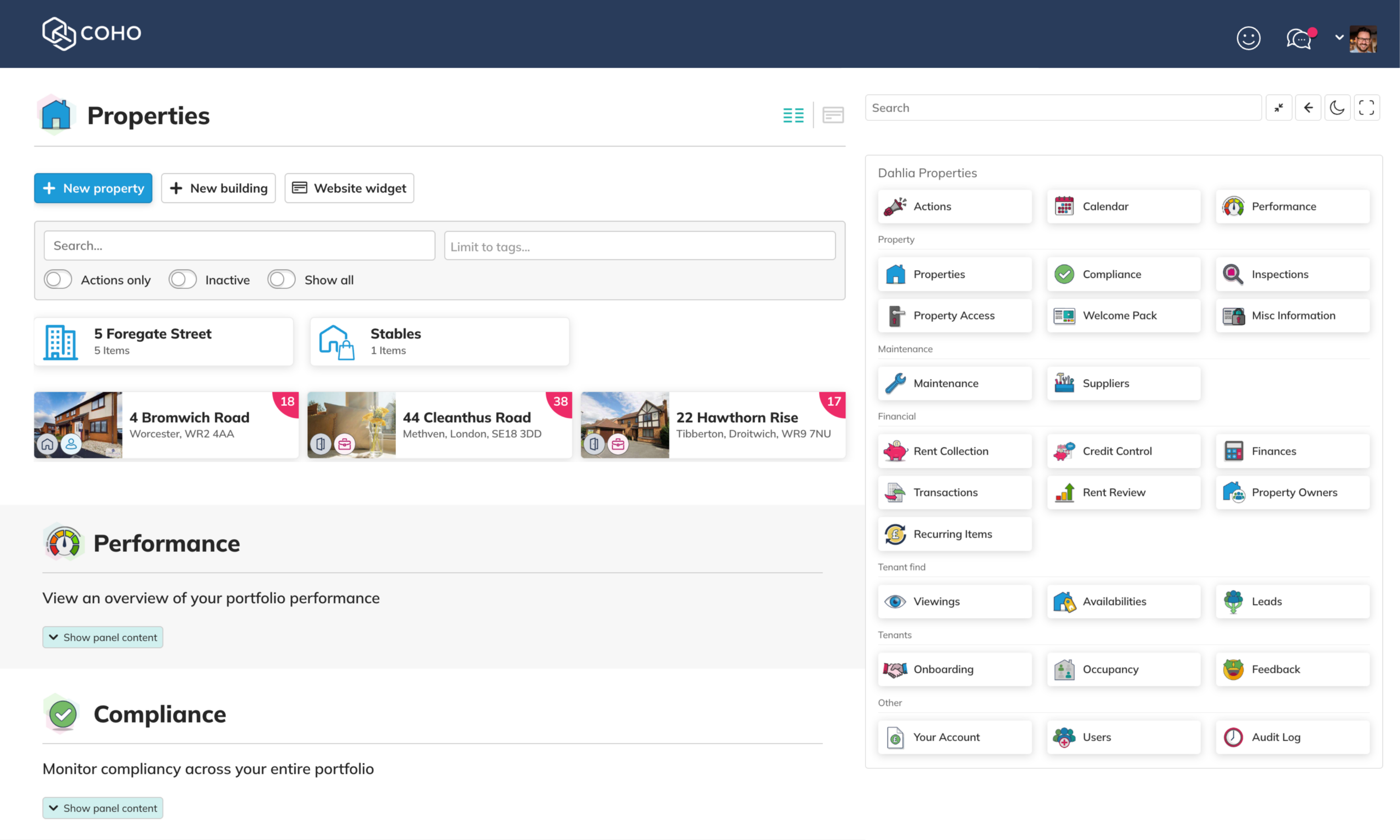Click the Credit Control icon
Image resolution: width=1400 pixels, height=840 pixels.
1064,451
